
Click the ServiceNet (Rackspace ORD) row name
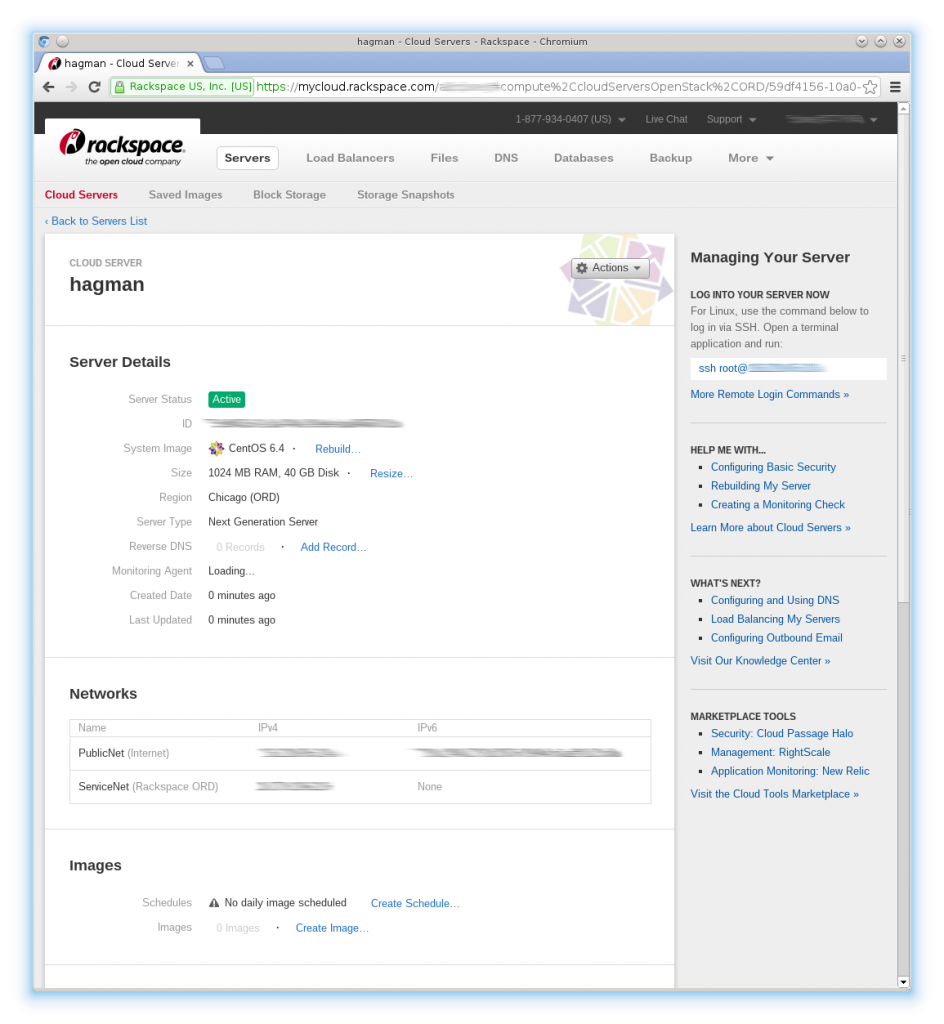coord(148,787)
